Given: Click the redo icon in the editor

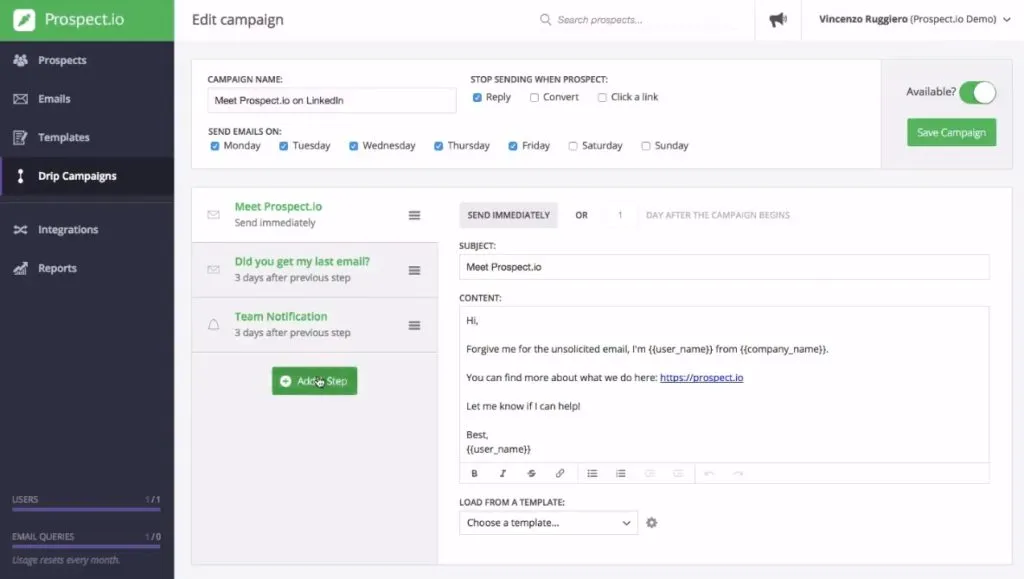Looking at the screenshot, I should 738,473.
